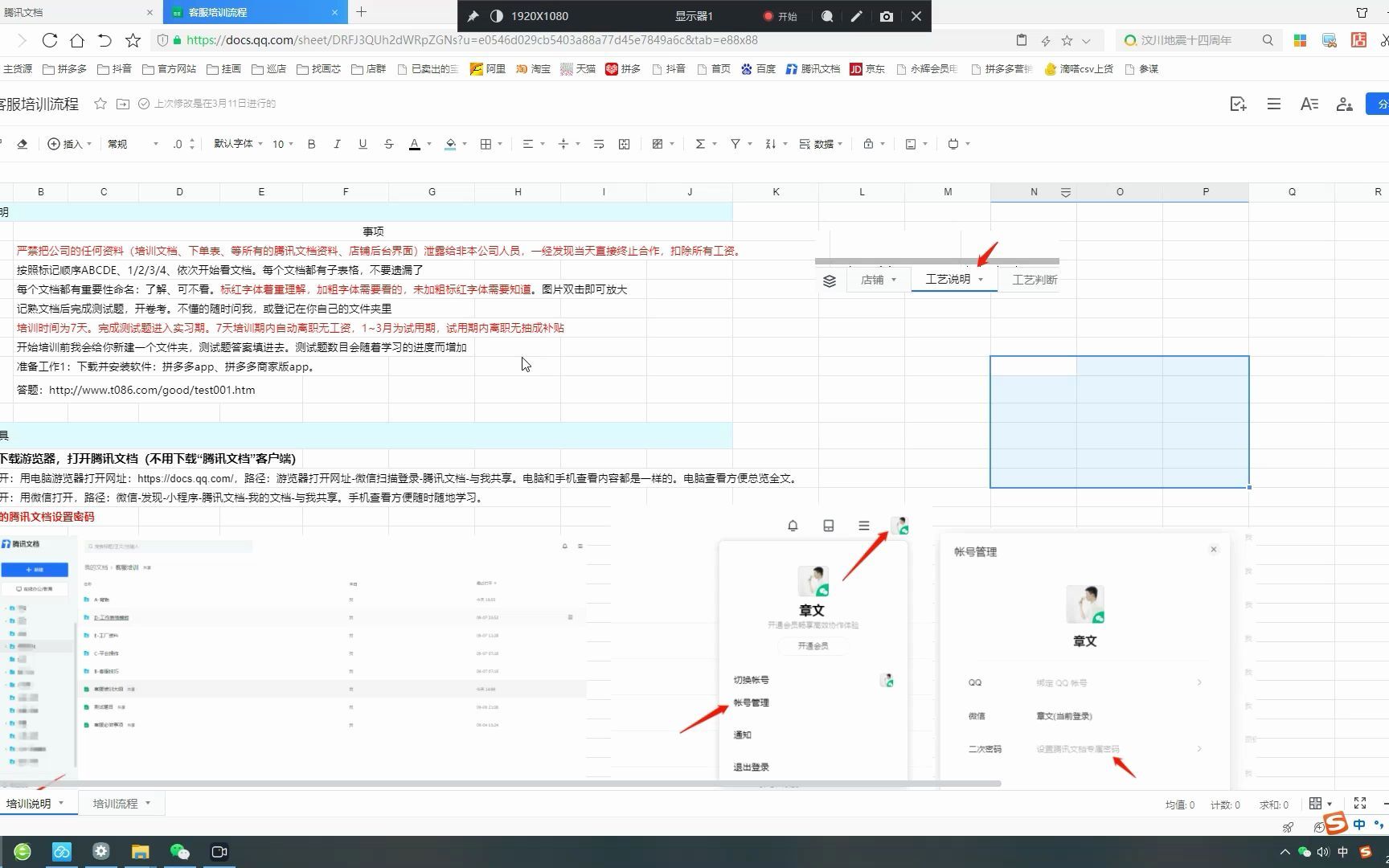Open the insert 插入 dropdown
Screen dimensions: 1389x868
click(69, 144)
